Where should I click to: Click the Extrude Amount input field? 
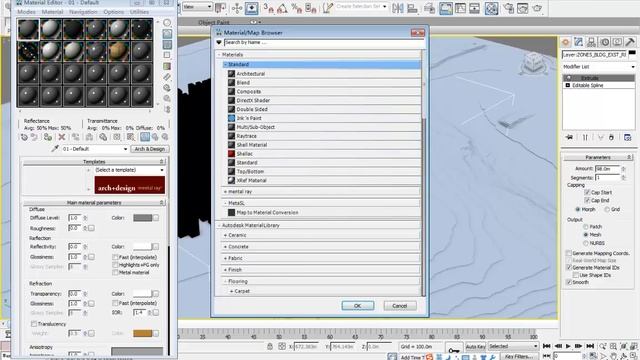pyautogui.click(x=607, y=169)
